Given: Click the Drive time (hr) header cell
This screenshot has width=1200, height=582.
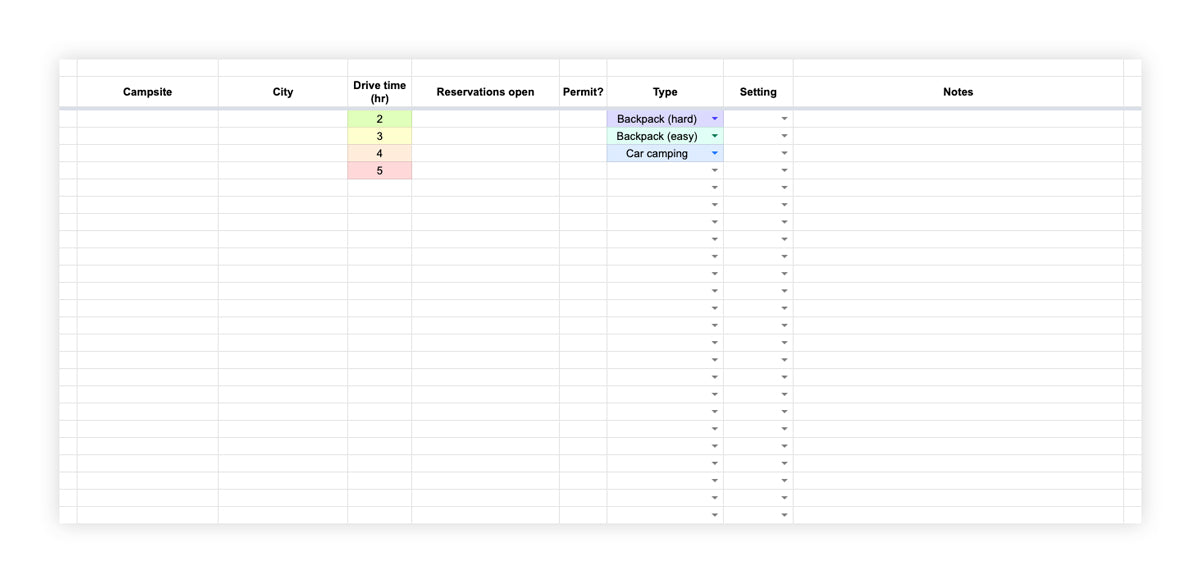Looking at the screenshot, I should [379, 92].
